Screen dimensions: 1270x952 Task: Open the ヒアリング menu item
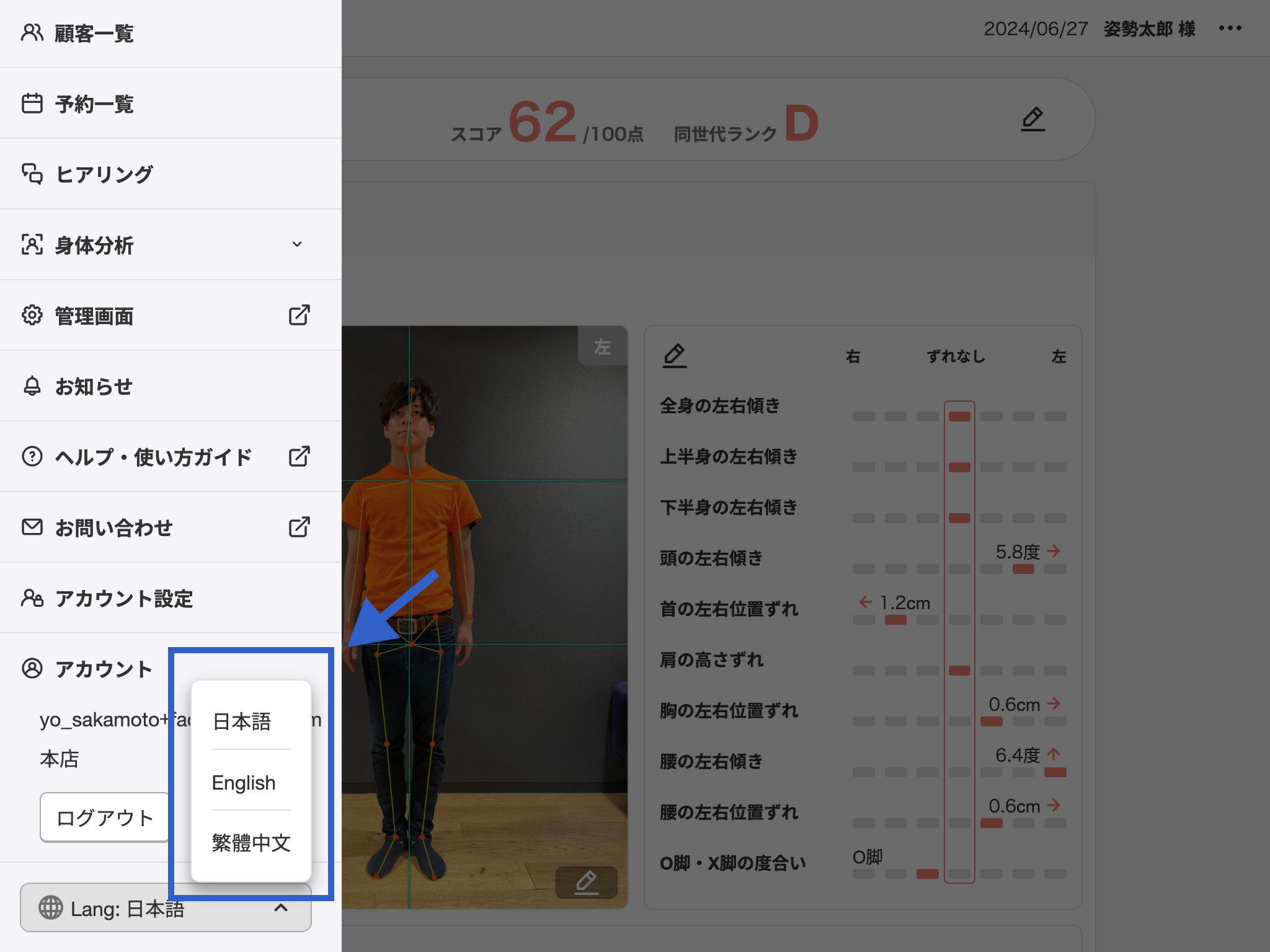click(x=171, y=174)
